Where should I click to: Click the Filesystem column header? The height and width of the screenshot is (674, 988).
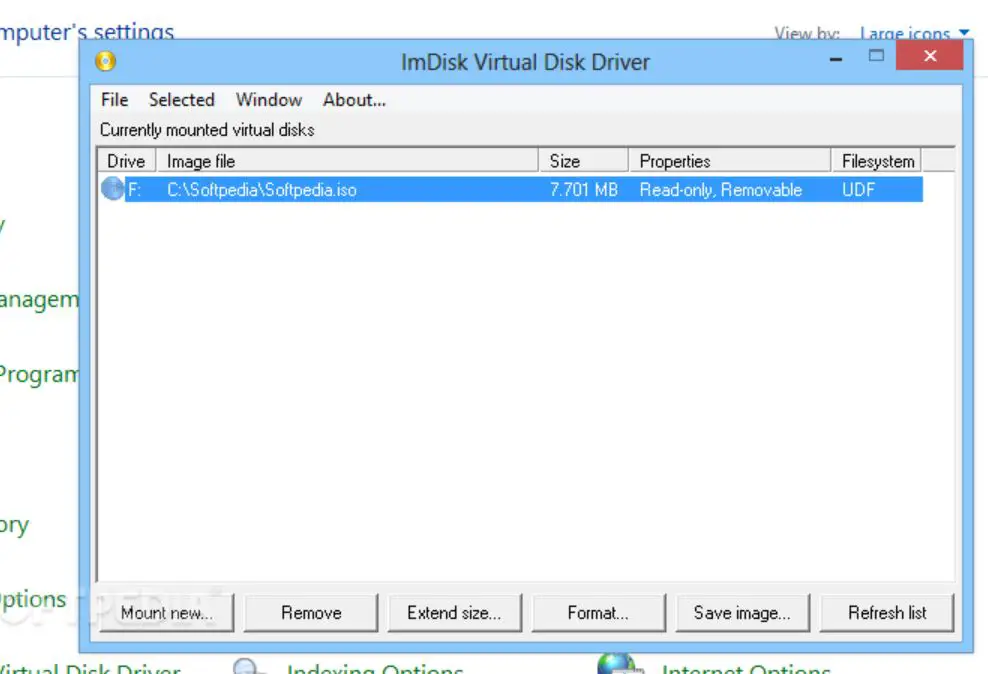876,161
